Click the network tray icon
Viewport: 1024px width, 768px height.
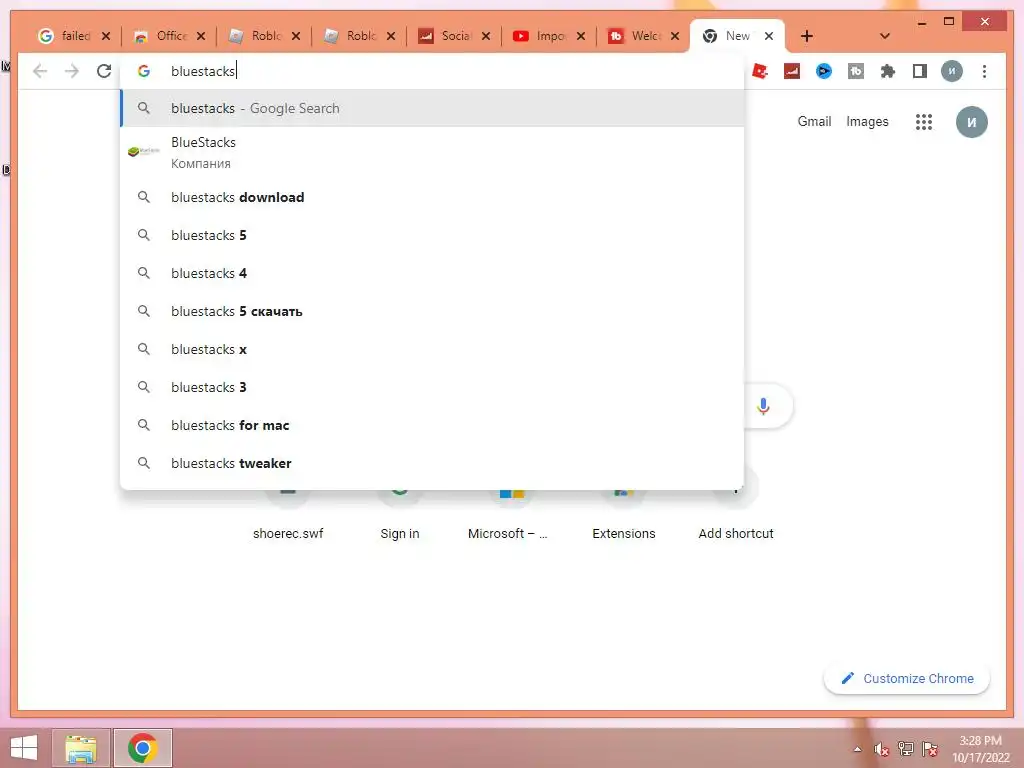click(905, 749)
